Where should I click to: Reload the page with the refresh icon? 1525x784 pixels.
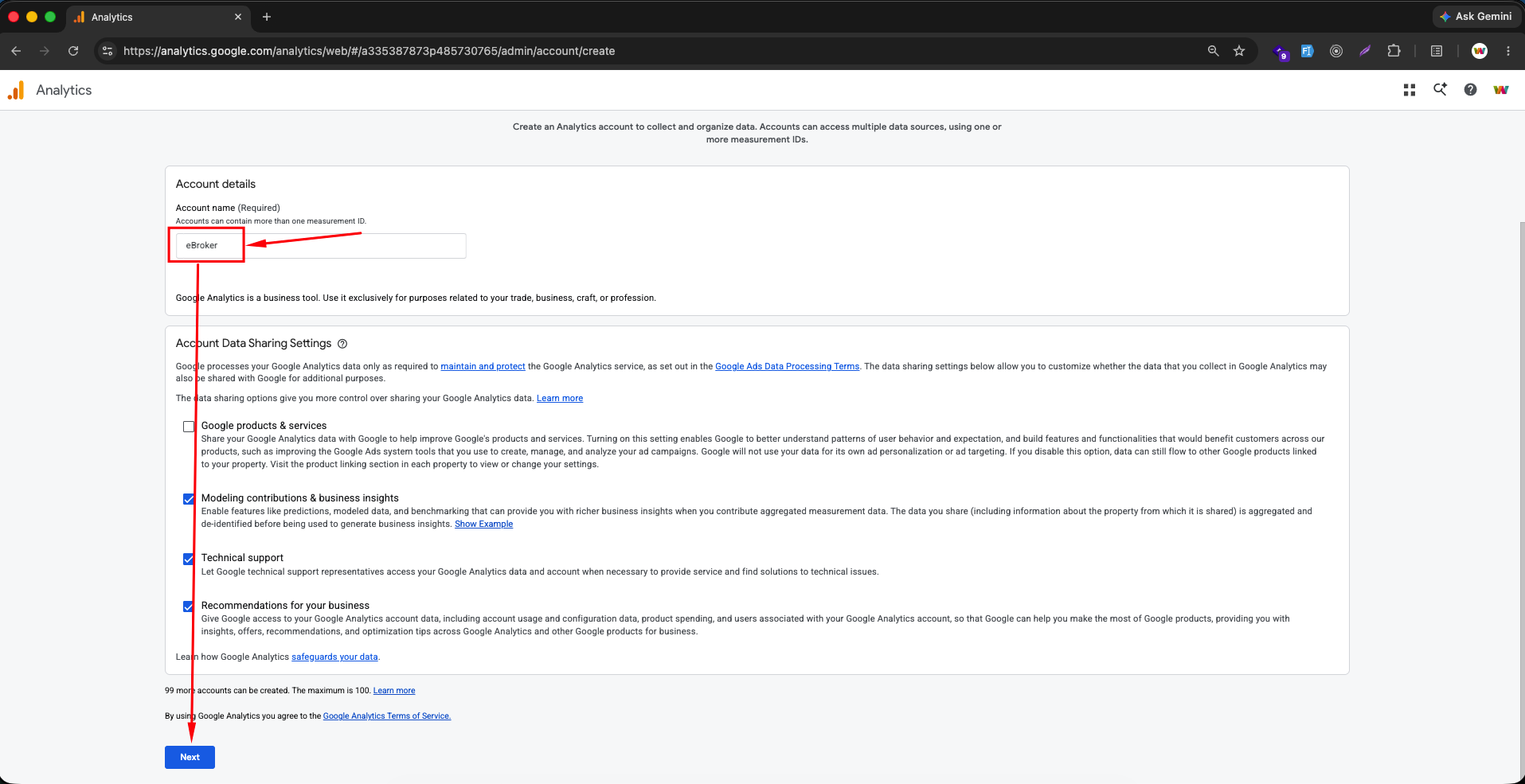point(73,51)
